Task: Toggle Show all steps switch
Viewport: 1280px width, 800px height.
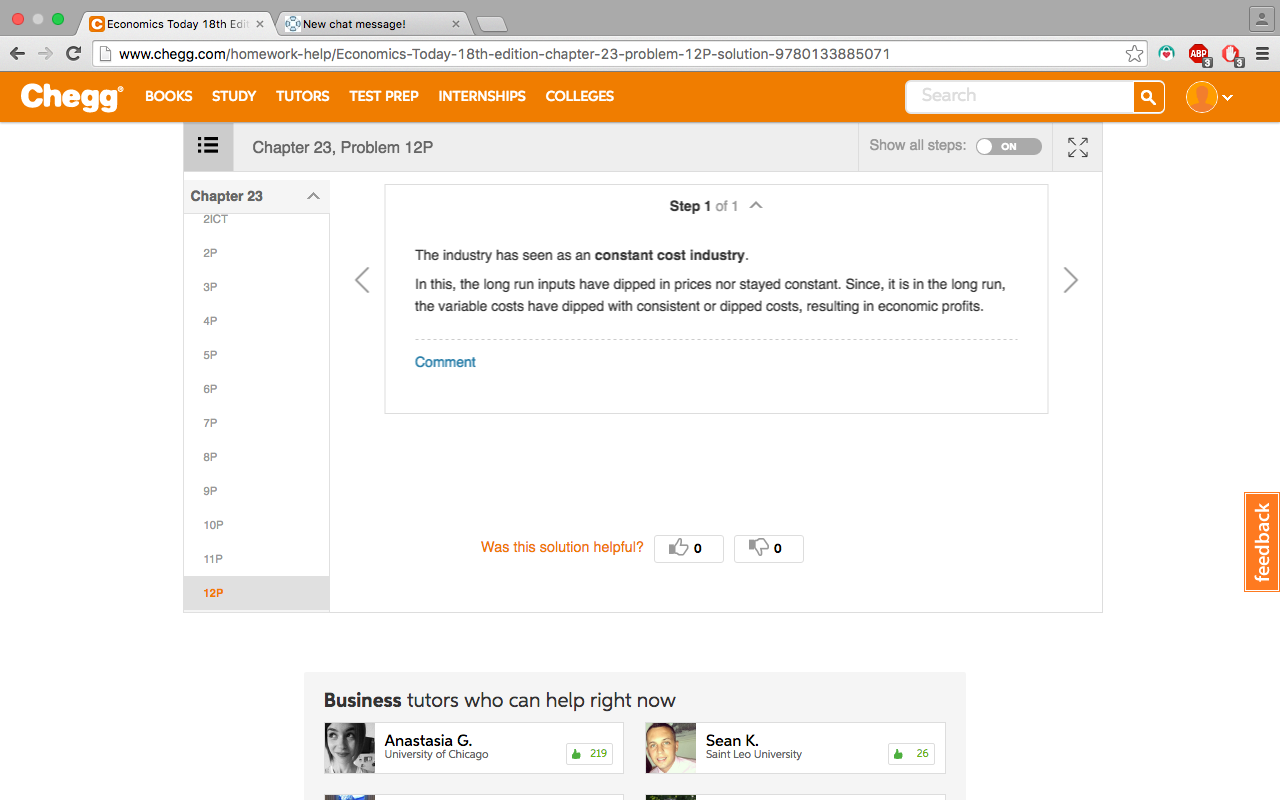Action: [1008, 146]
